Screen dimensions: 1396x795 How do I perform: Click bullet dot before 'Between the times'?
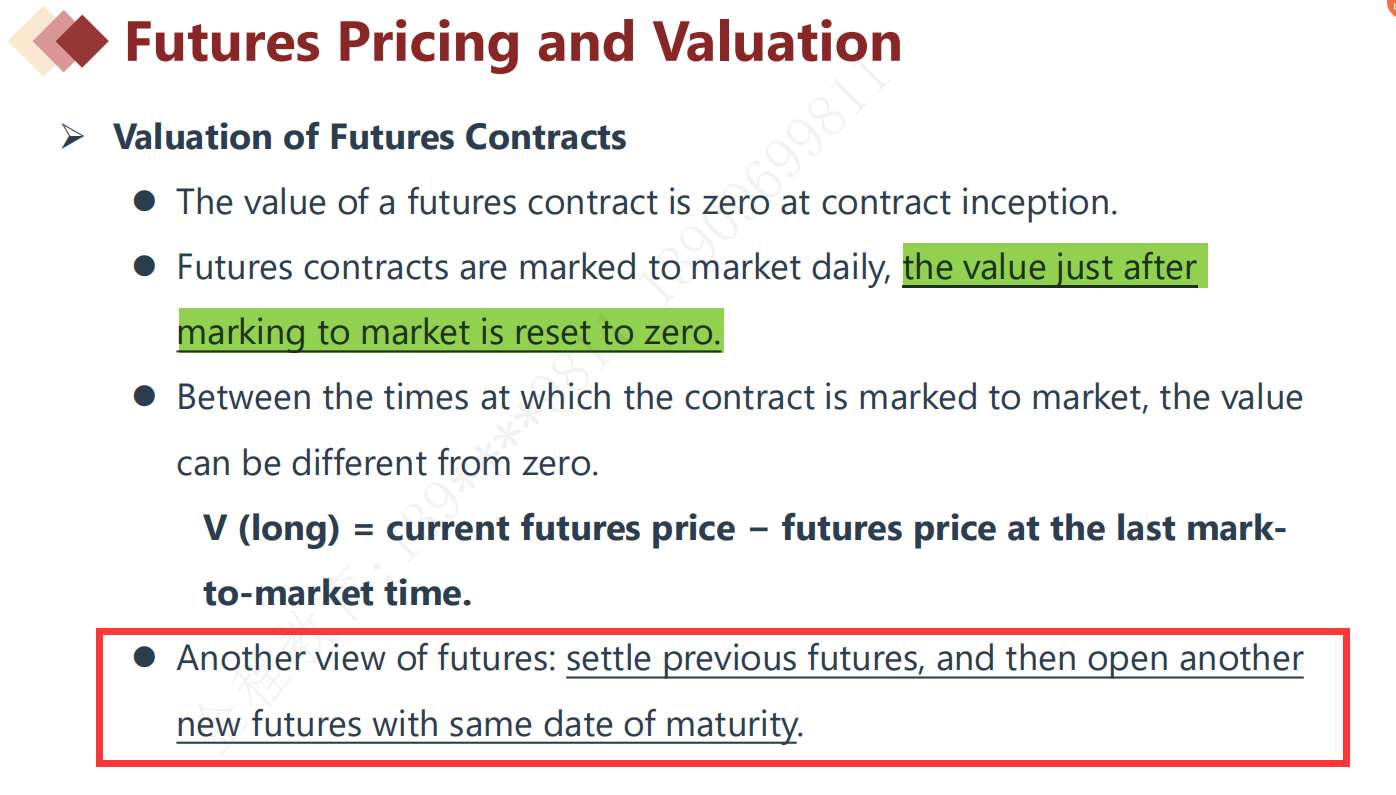coord(145,397)
